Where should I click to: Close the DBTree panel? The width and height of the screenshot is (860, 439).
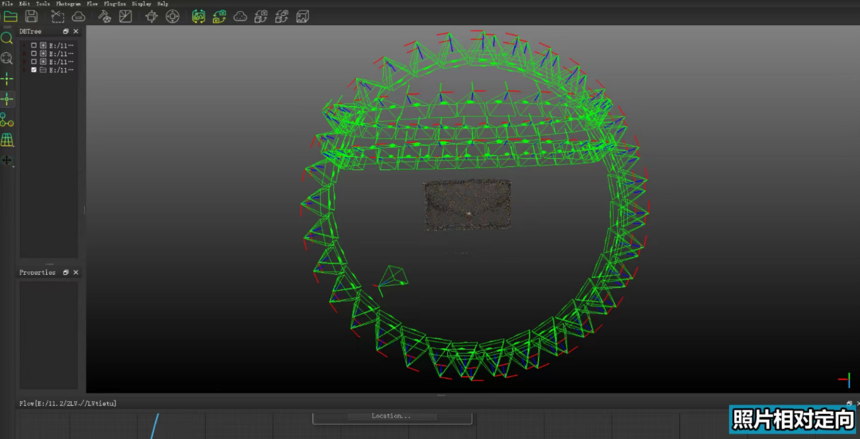click(76, 31)
